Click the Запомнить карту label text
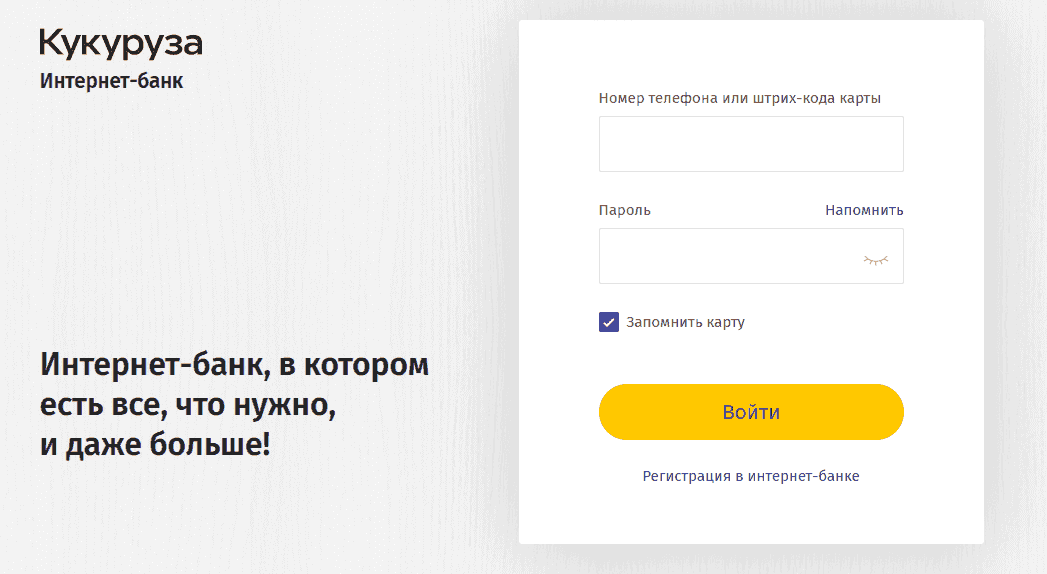The width and height of the screenshot is (1047, 574). (x=685, y=322)
